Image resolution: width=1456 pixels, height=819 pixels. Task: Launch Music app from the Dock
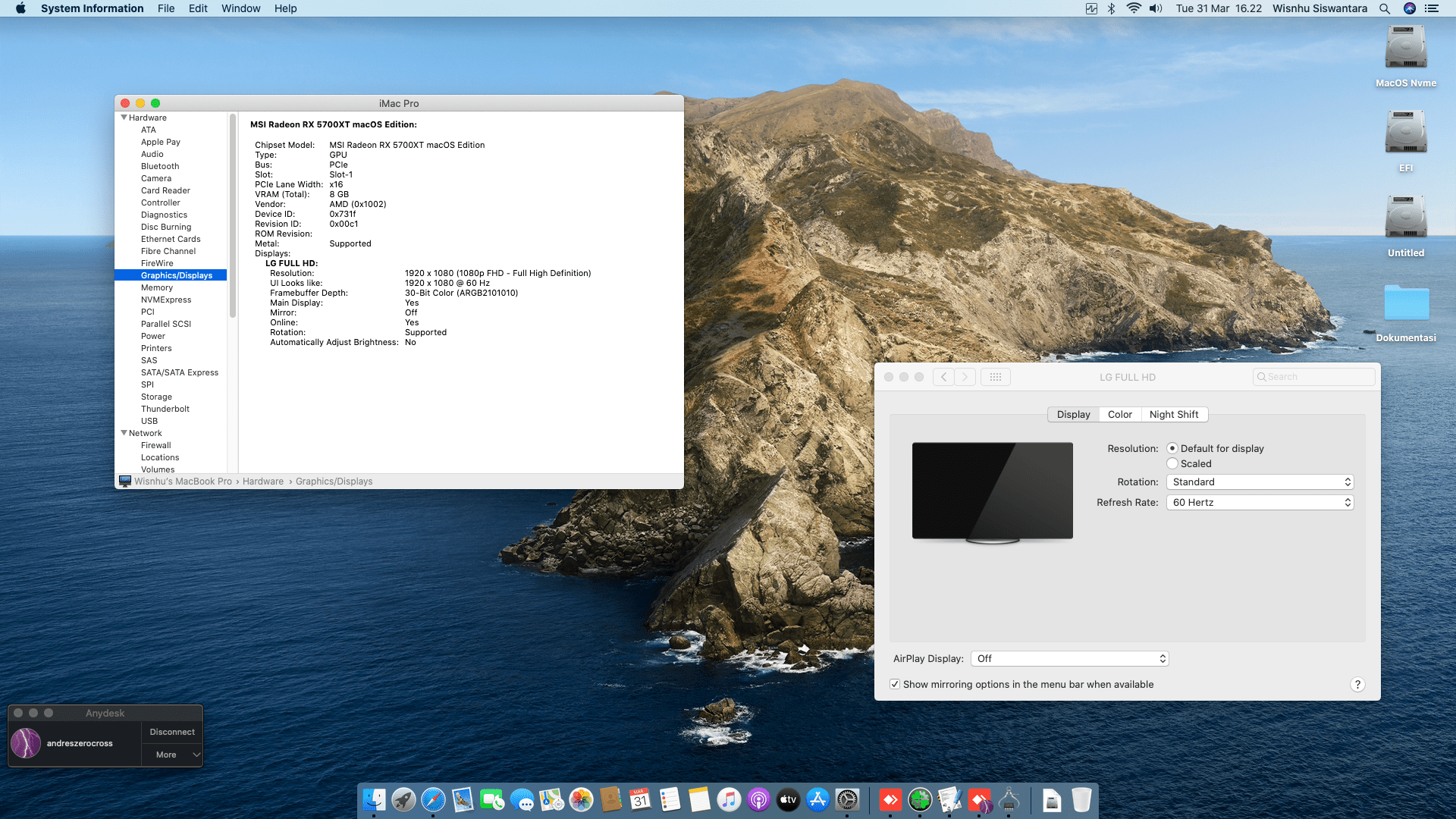pyautogui.click(x=729, y=799)
